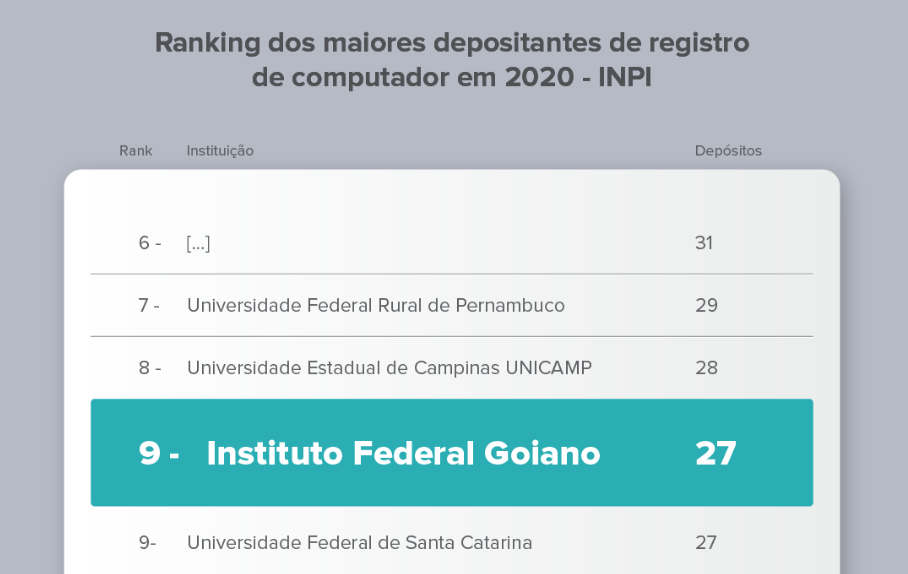Screen dimensions: 908x574
Task: Select the Rank column header
Action: tap(136, 151)
